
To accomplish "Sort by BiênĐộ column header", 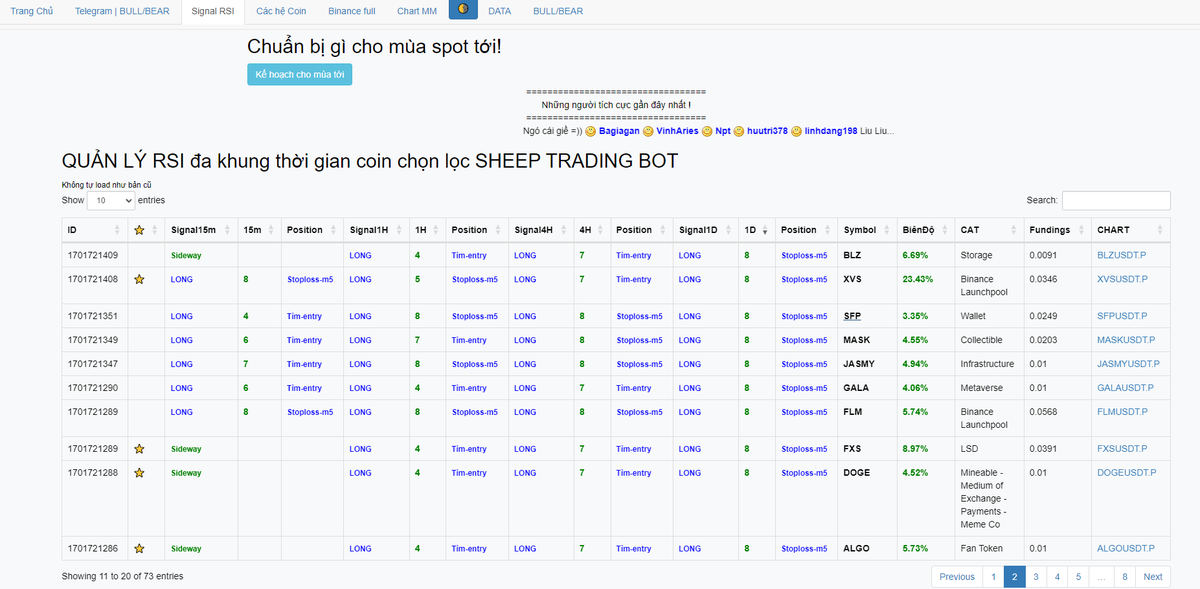I will [x=925, y=230].
